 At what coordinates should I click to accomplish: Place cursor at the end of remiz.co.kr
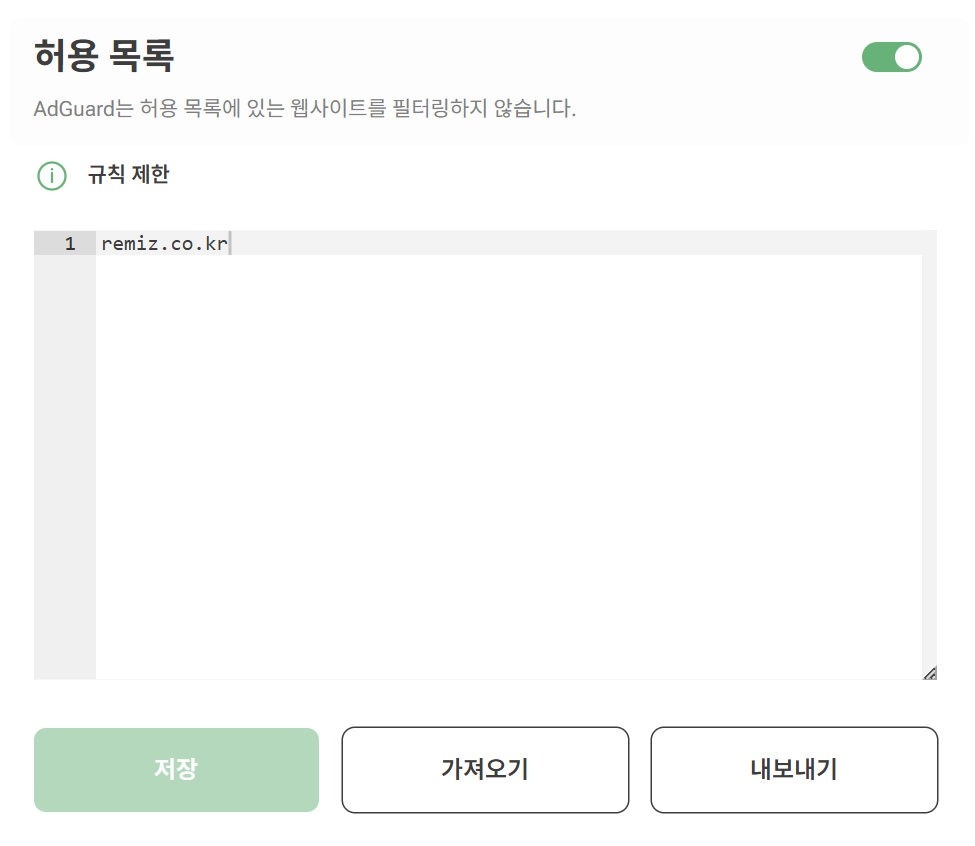click(229, 244)
